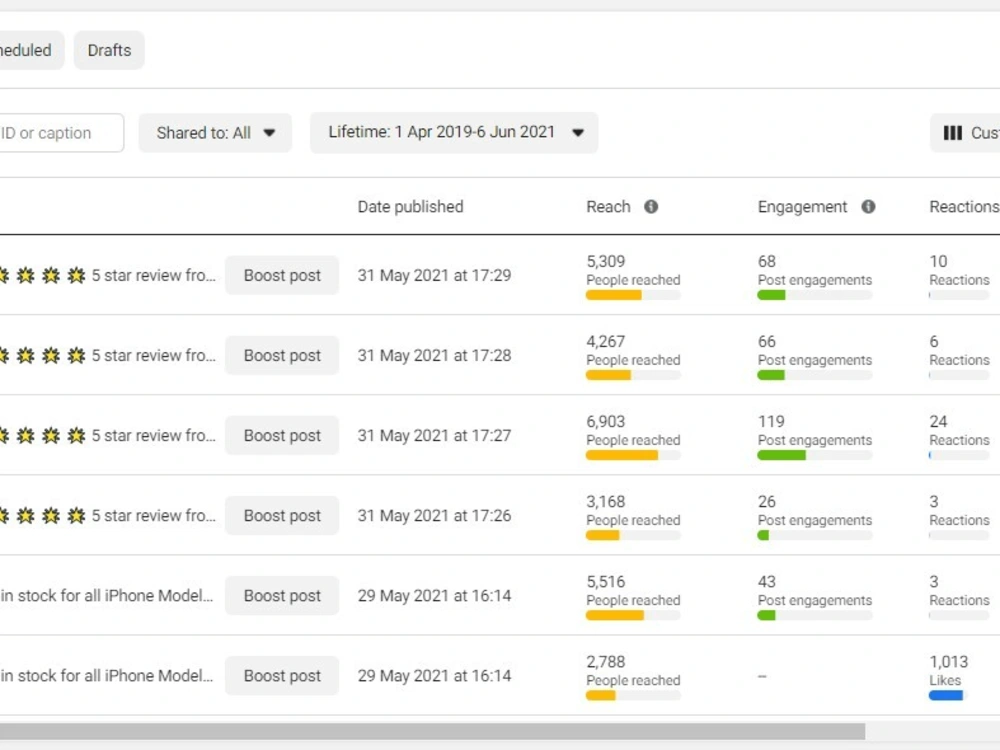Boost the post published 31 May 17:26
The image size is (1000, 750).
click(282, 515)
